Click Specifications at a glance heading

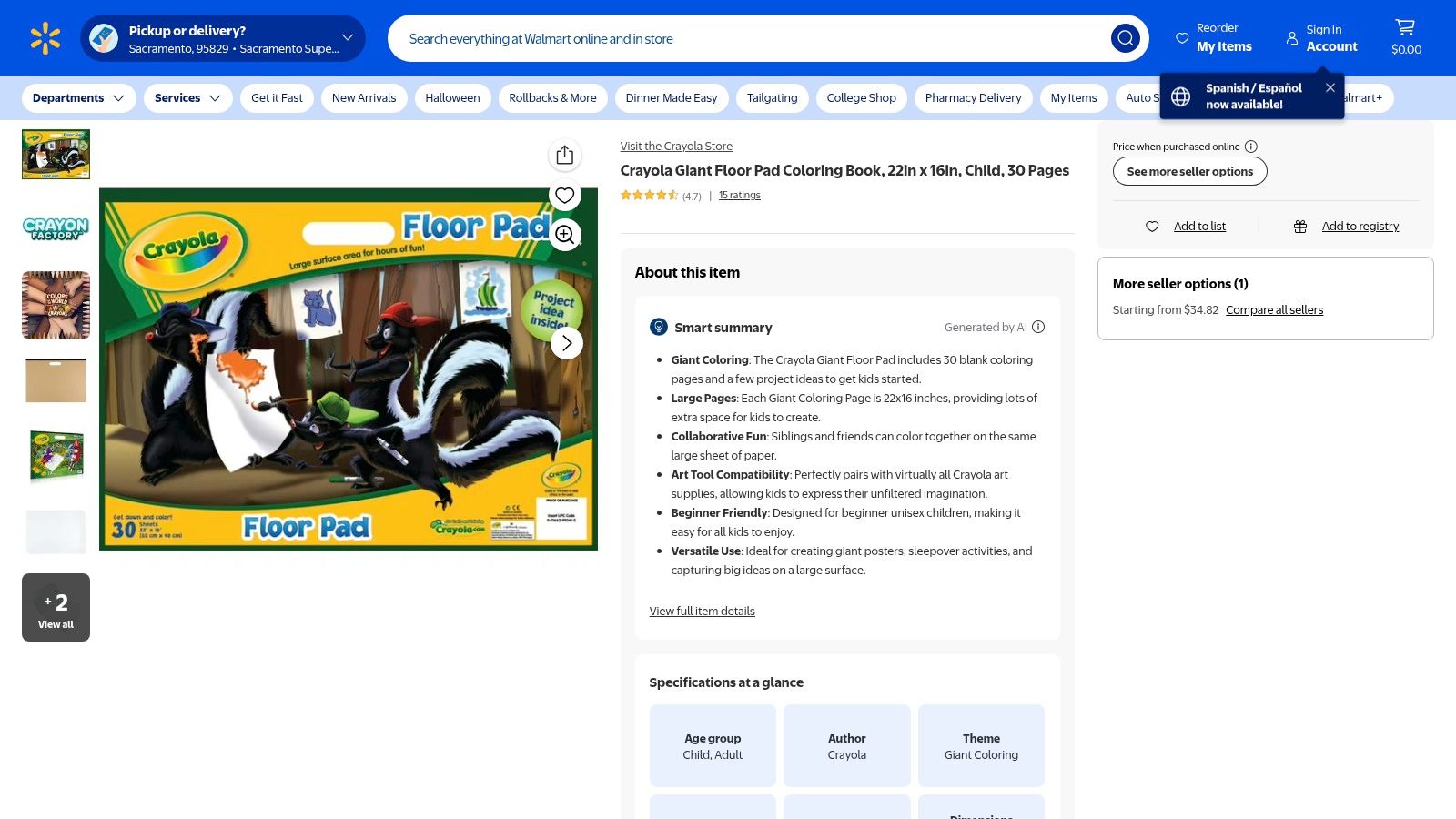click(726, 682)
